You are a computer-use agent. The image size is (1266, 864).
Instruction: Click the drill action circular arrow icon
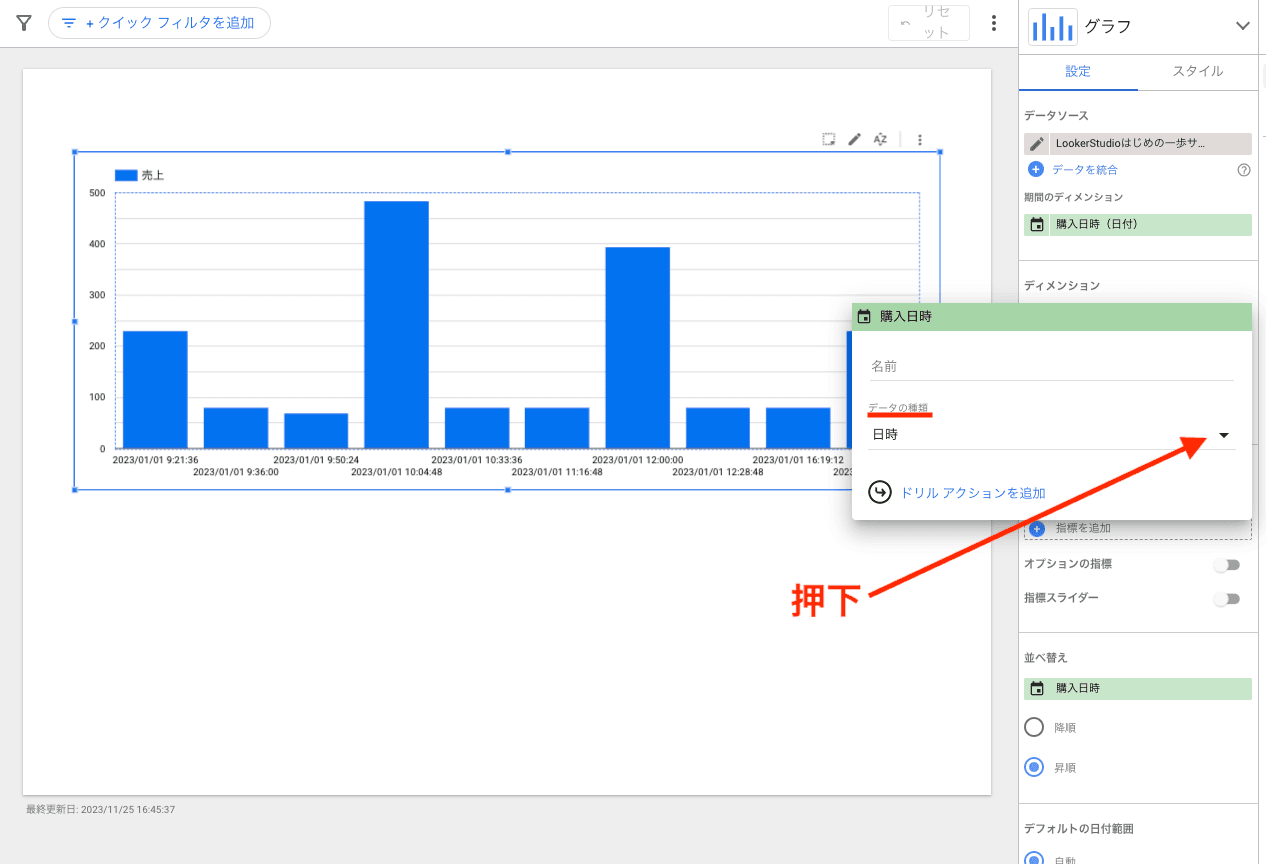coord(880,493)
